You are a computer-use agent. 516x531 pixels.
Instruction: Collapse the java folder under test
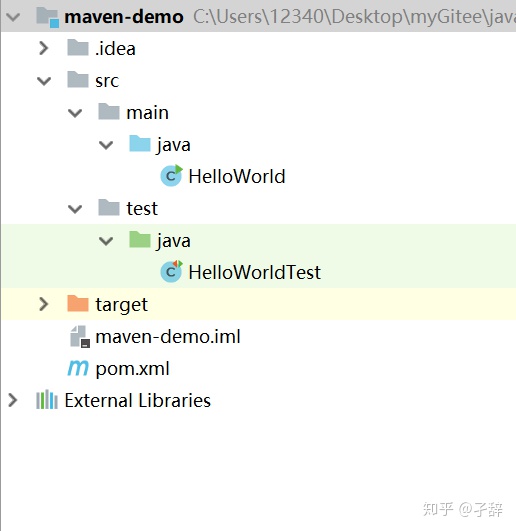tap(106, 241)
